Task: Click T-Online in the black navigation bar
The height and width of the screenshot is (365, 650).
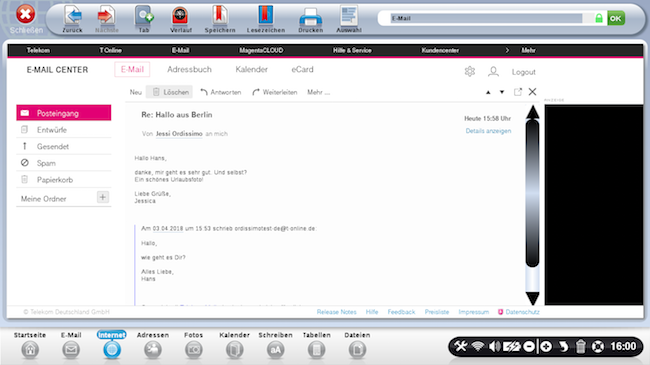Action: 110,50
